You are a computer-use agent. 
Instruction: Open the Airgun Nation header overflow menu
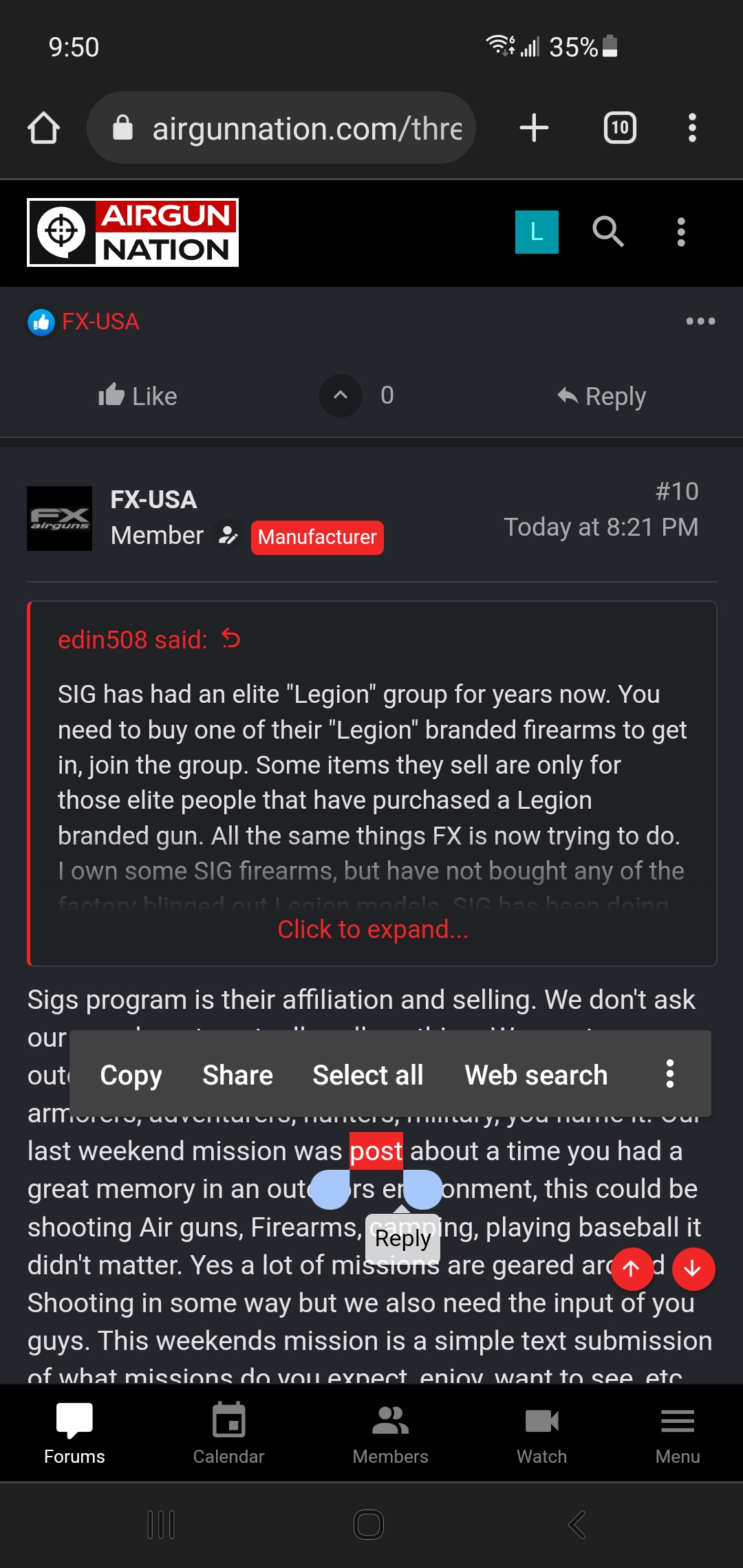[x=681, y=232]
